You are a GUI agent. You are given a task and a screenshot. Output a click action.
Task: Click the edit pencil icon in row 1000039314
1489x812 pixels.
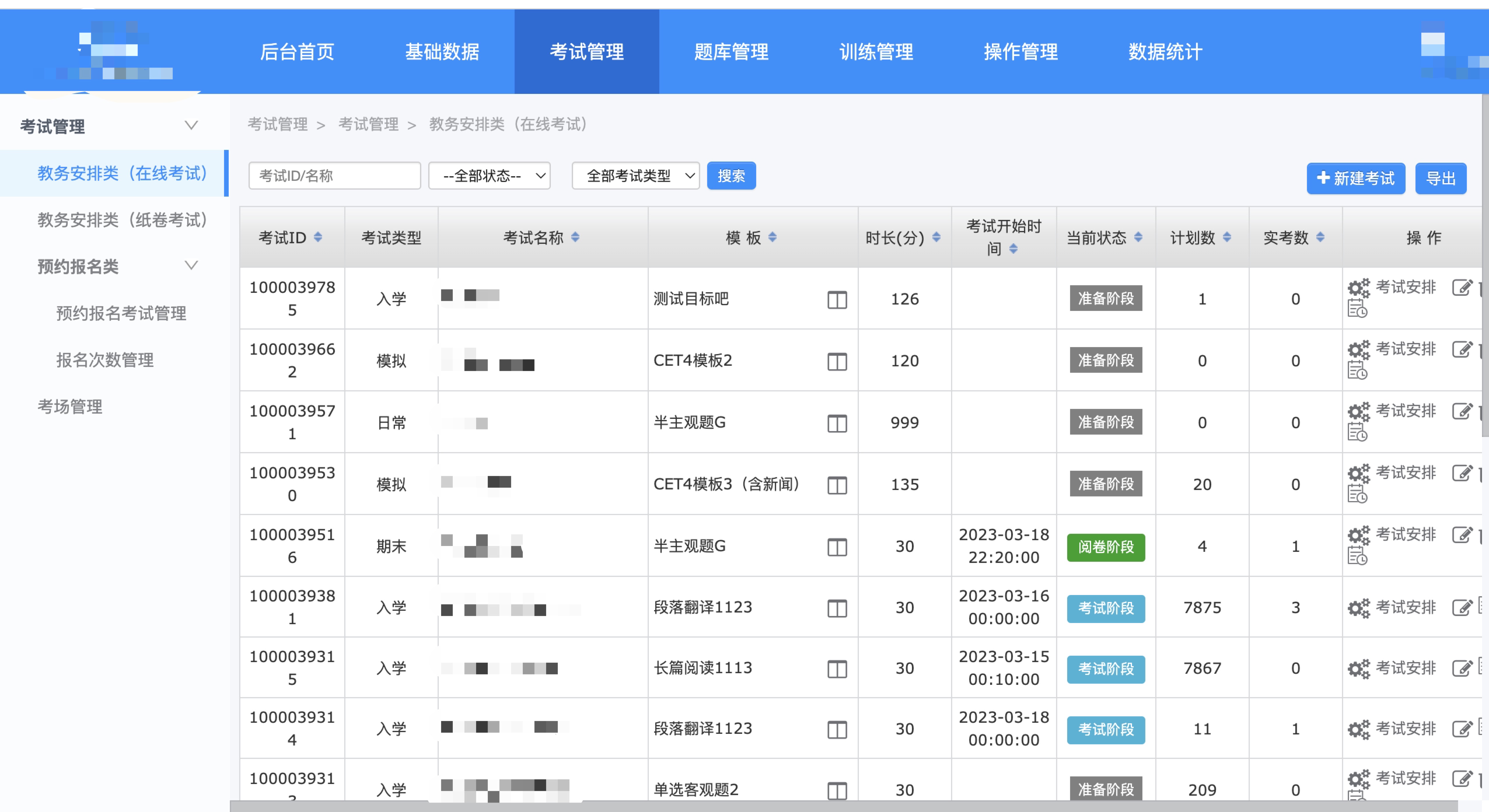[x=1462, y=729]
